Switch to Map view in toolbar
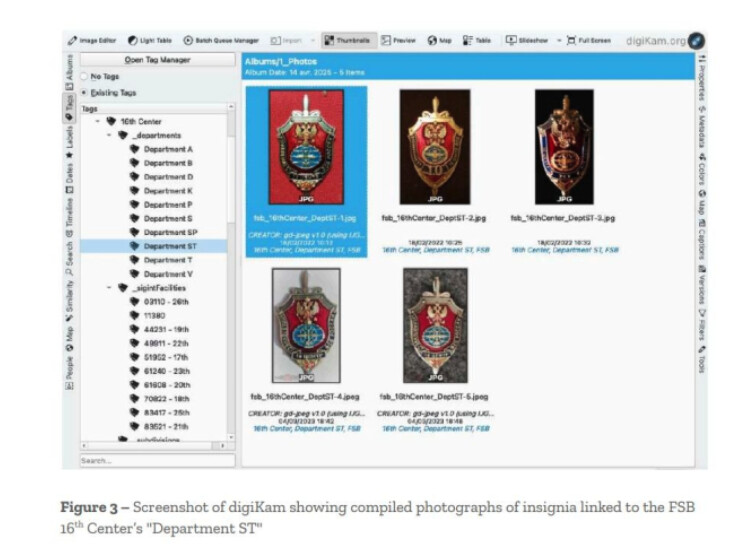The height and width of the screenshot is (548, 755). click(x=440, y=40)
